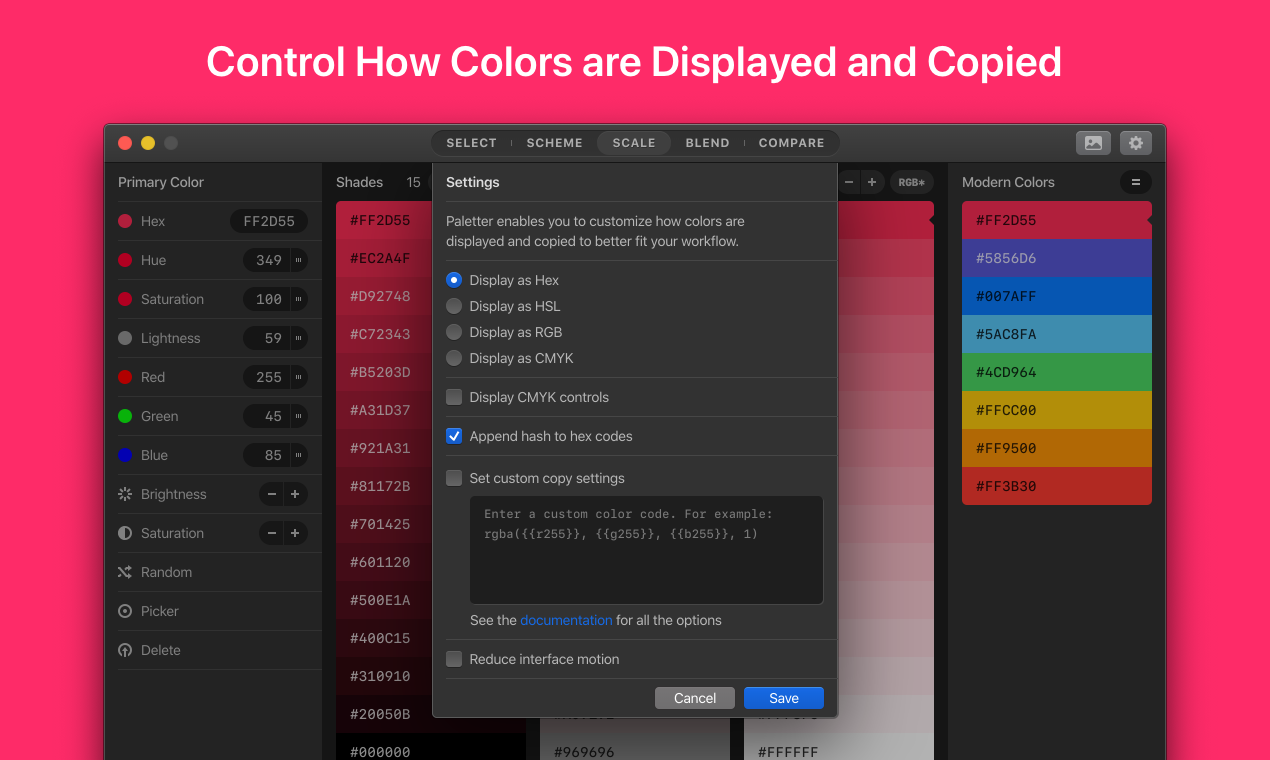Increase Saturation with the plus stepper
The height and width of the screenshot is (760, 1270).
coord(295,533)
